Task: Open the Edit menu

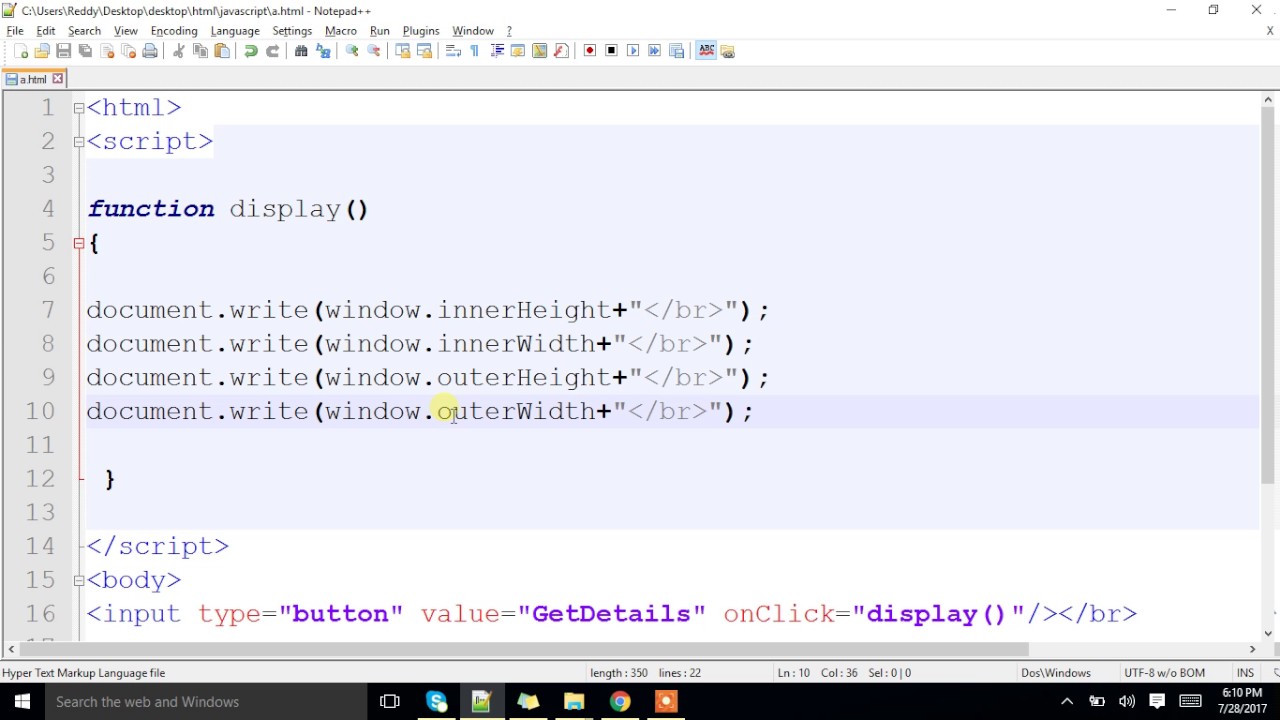Action: pos(46,31)
